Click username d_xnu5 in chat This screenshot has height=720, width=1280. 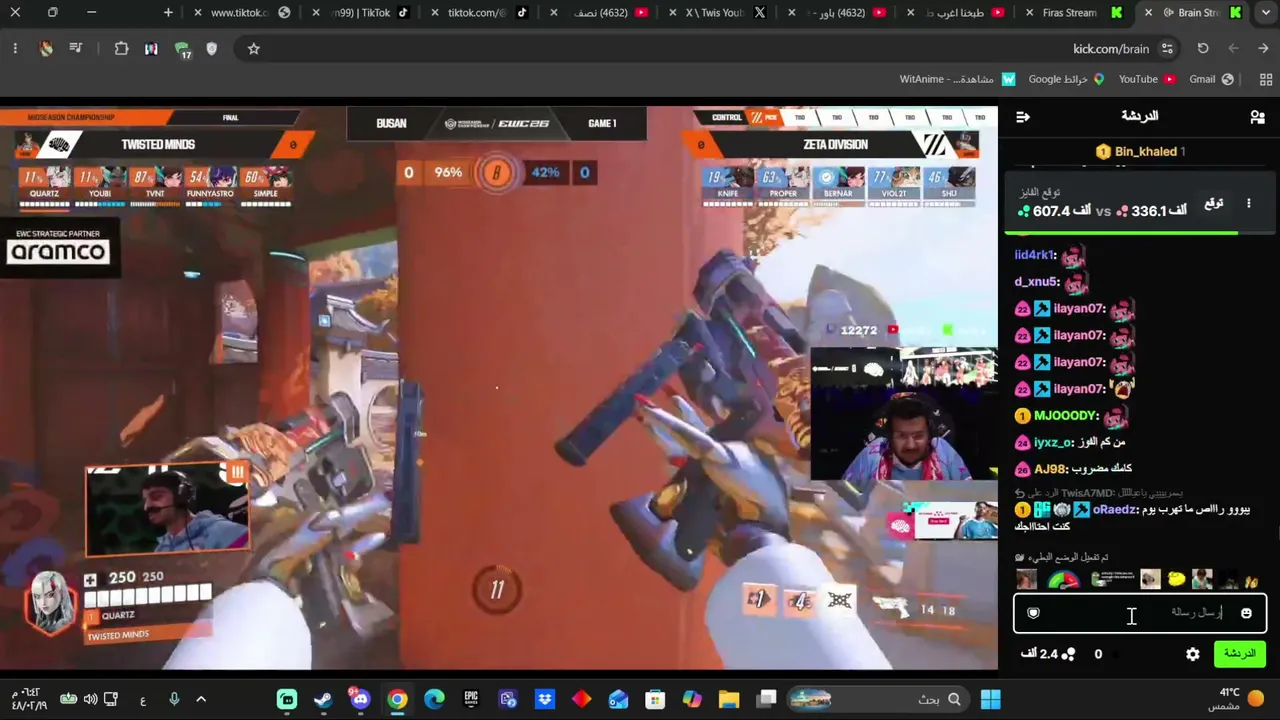(x=1036, y=282)
